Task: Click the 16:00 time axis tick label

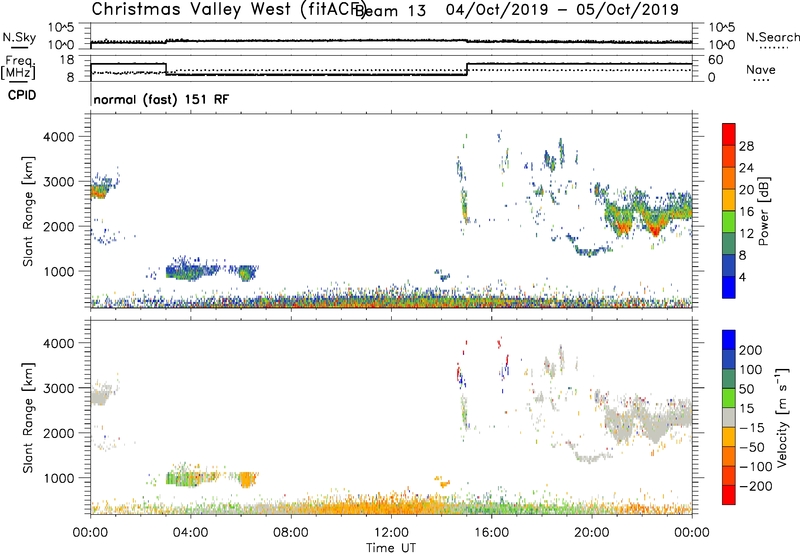Action: click(x=491, y=533)
